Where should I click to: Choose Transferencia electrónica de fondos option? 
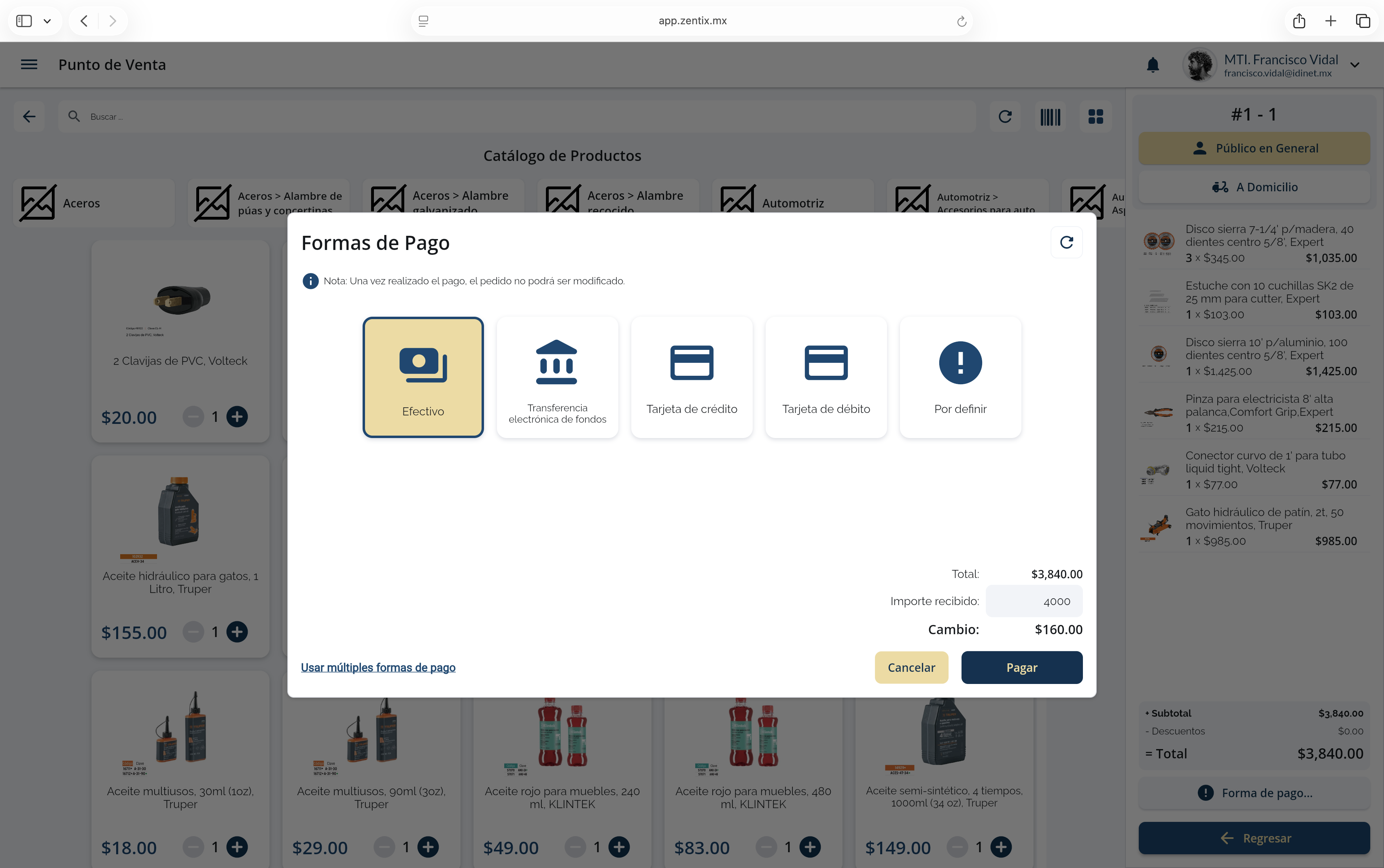click(557, 377)
